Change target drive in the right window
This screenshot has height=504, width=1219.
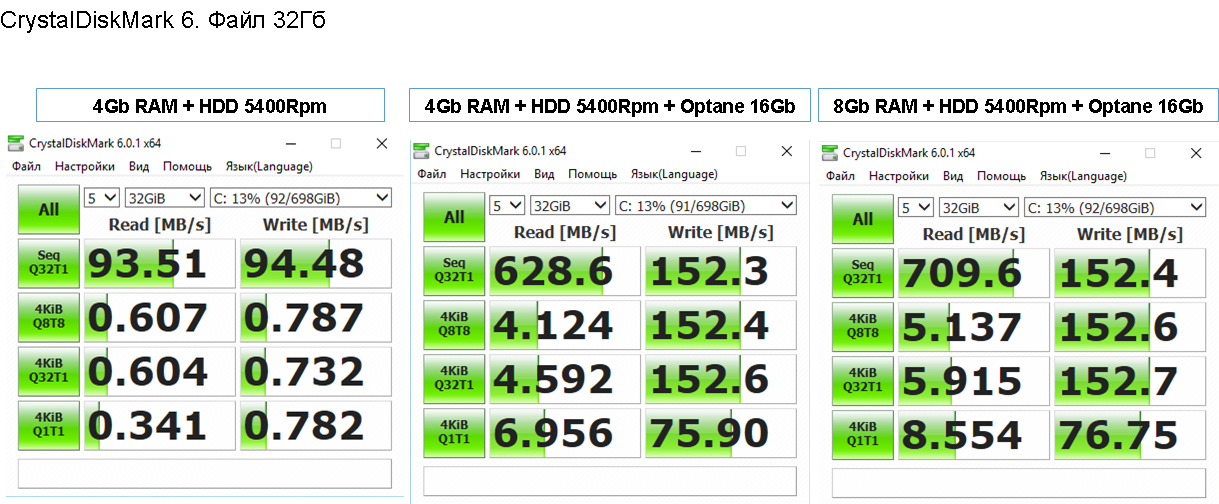click(x=1114, y=207)
